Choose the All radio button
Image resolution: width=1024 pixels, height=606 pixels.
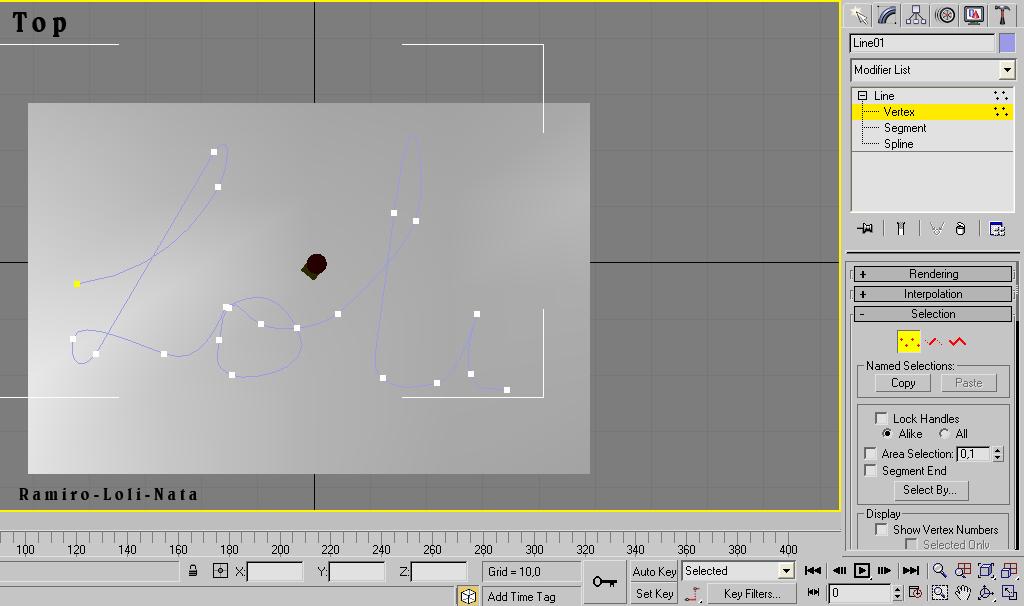click(944, 434)
